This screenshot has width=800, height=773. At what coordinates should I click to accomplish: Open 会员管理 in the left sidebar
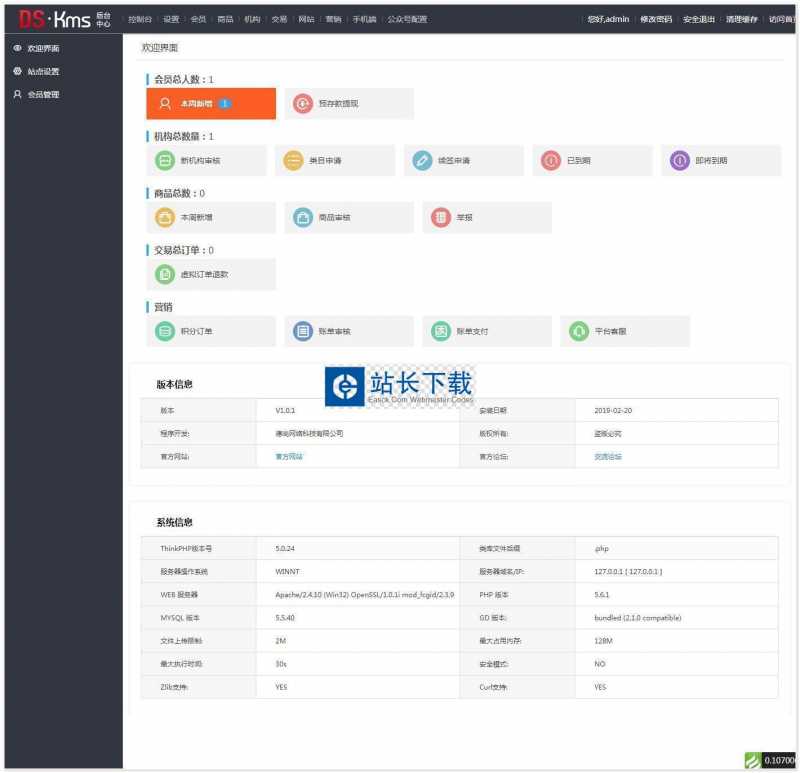[x=43, y=94]
